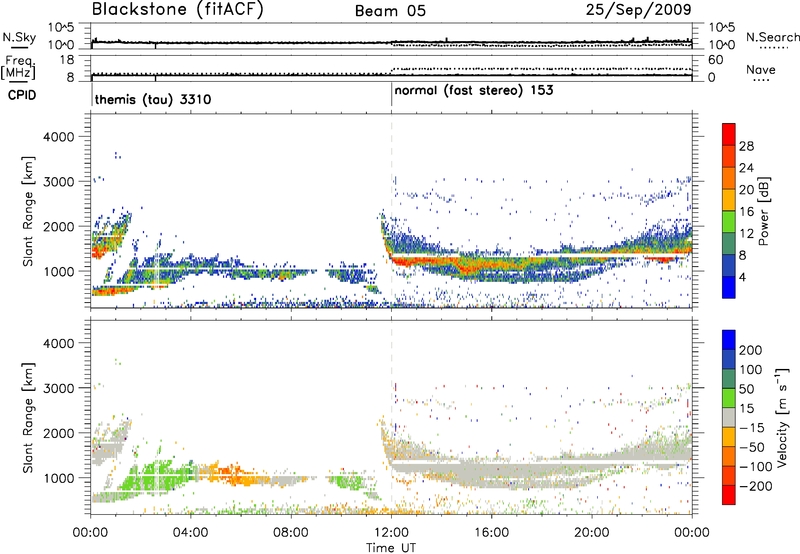Click the 'Beam 05' label
800x554 pixels.
tap(390, 11)
